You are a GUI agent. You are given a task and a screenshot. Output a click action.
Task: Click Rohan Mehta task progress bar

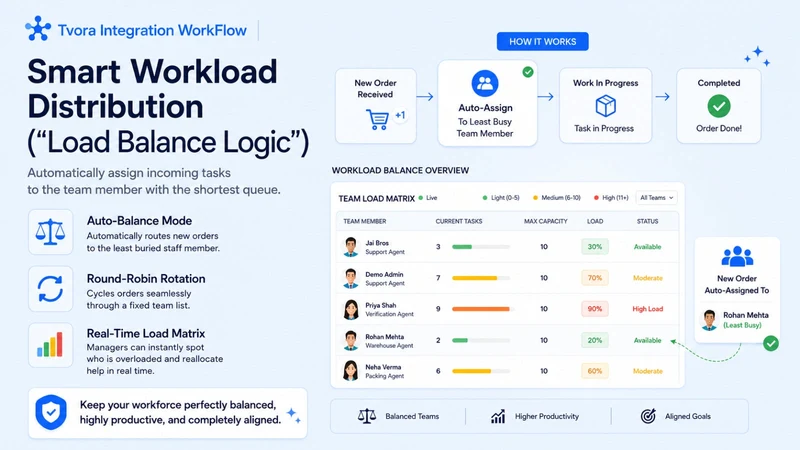pos(481,340)
